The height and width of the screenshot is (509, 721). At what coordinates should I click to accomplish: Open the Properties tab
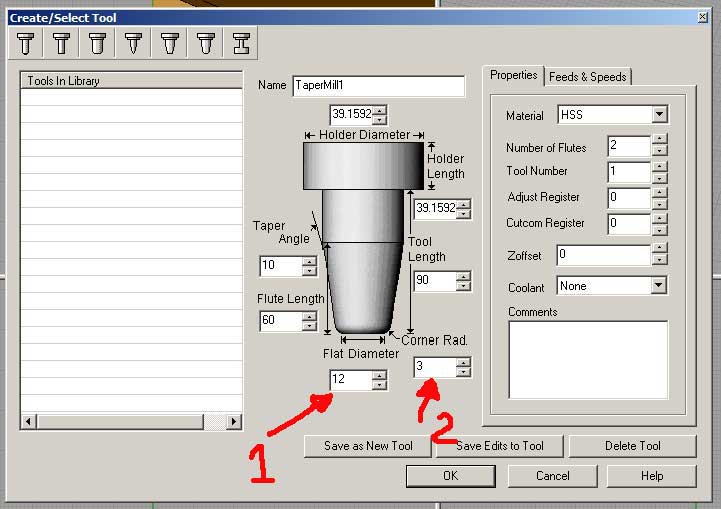514,76
